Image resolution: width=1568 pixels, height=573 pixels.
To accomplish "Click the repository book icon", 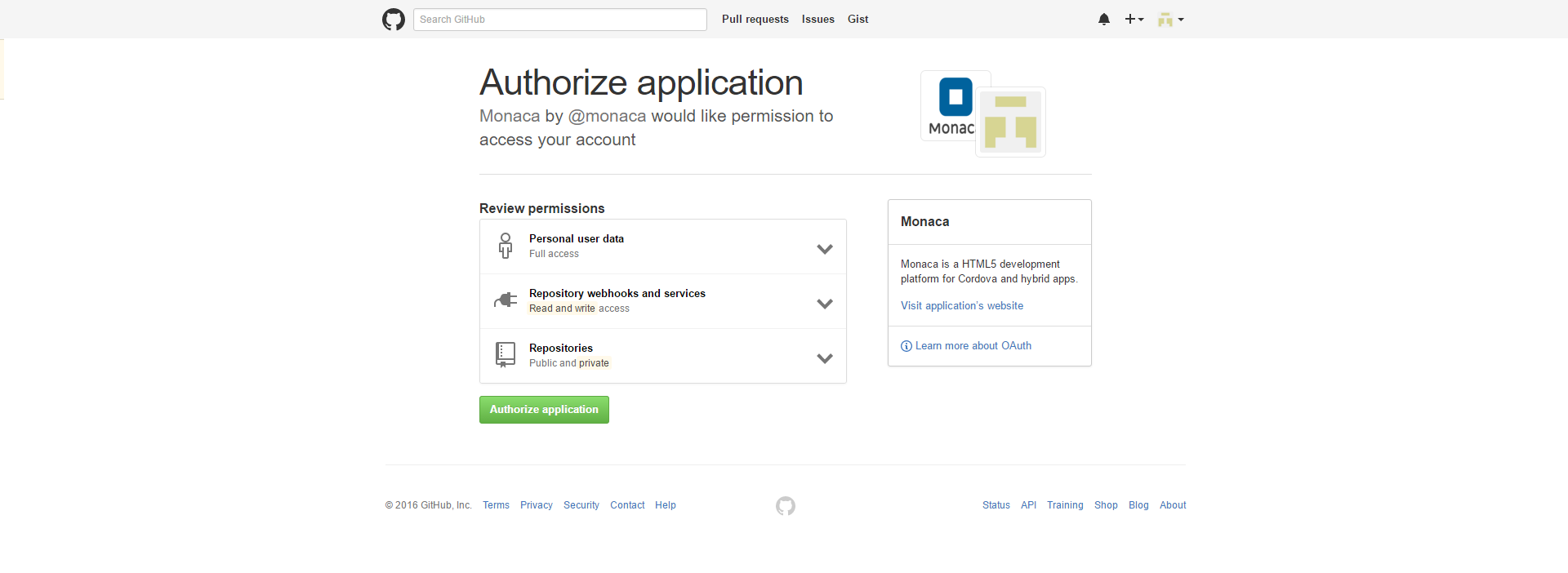I will 506,355.
